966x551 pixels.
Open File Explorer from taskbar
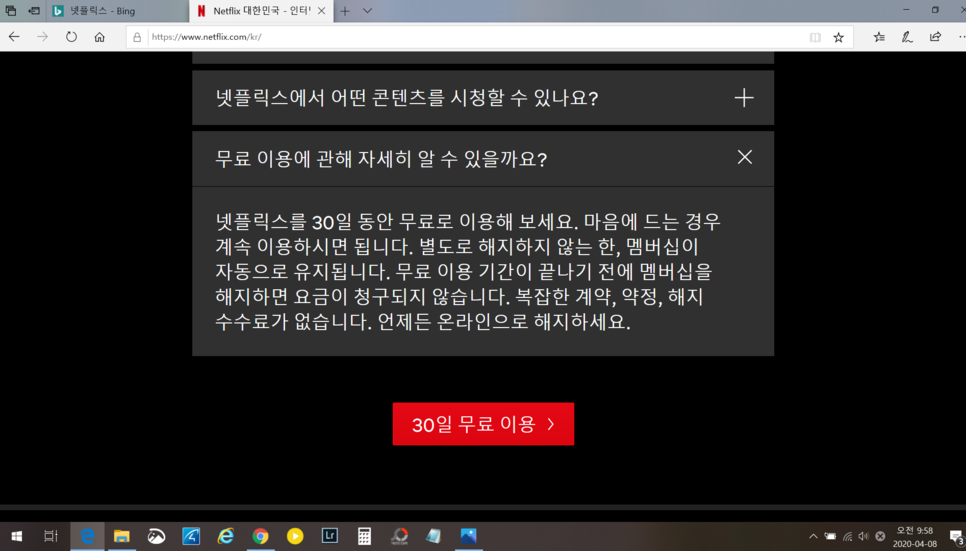(x=121, y=536)
